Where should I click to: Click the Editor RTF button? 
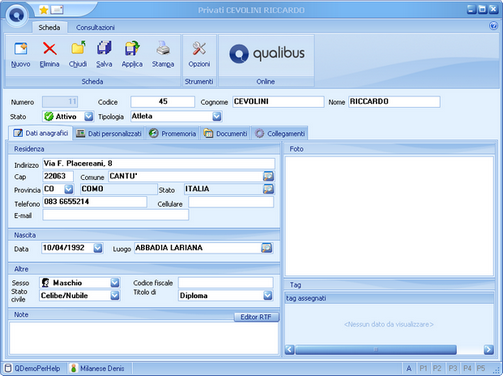(256, 317)
